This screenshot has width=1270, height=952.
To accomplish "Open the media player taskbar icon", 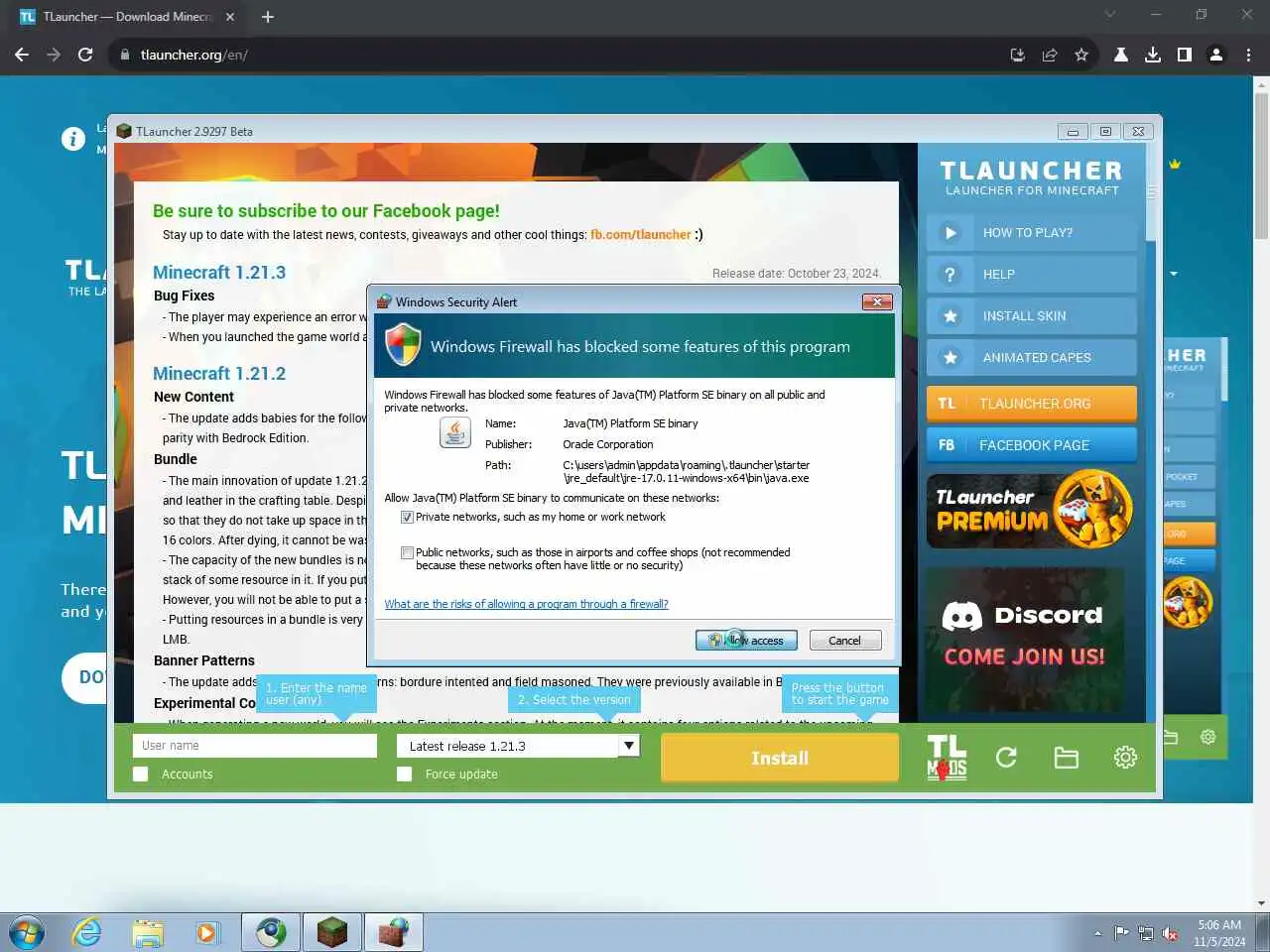I will 207,933.
